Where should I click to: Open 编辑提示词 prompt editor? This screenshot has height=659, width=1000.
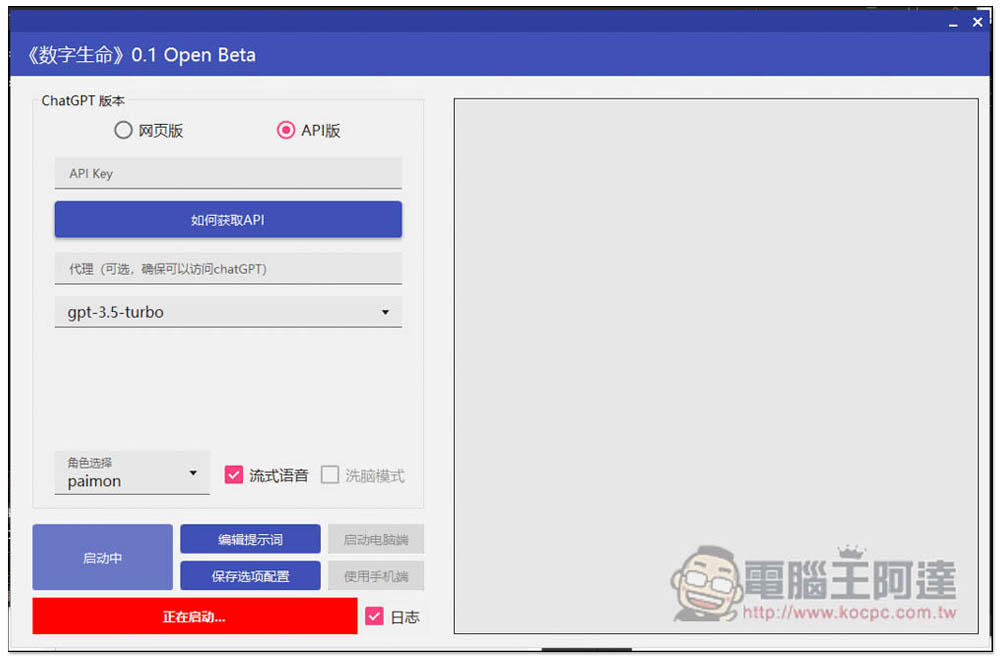tap(250, 539)
